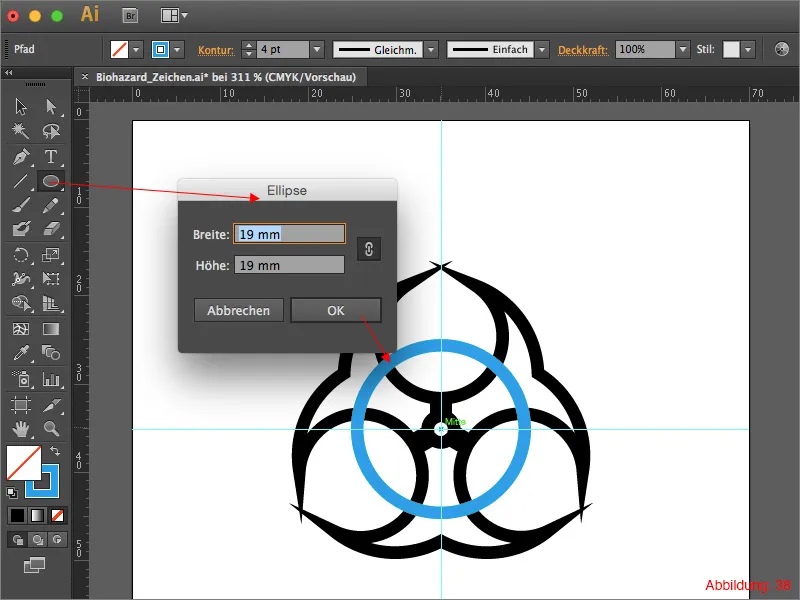The height and width of the screenshot is (600, 800).
Task: Click the Höhe height input field
Action: click(x=289, y=265)
